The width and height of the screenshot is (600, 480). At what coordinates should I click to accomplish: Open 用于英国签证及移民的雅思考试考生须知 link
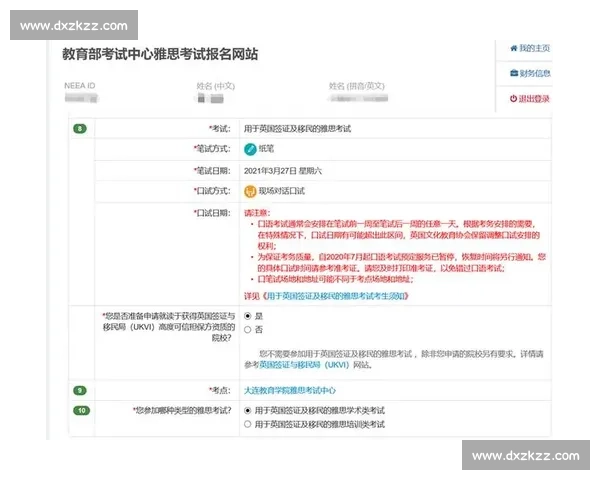(336, 296)
